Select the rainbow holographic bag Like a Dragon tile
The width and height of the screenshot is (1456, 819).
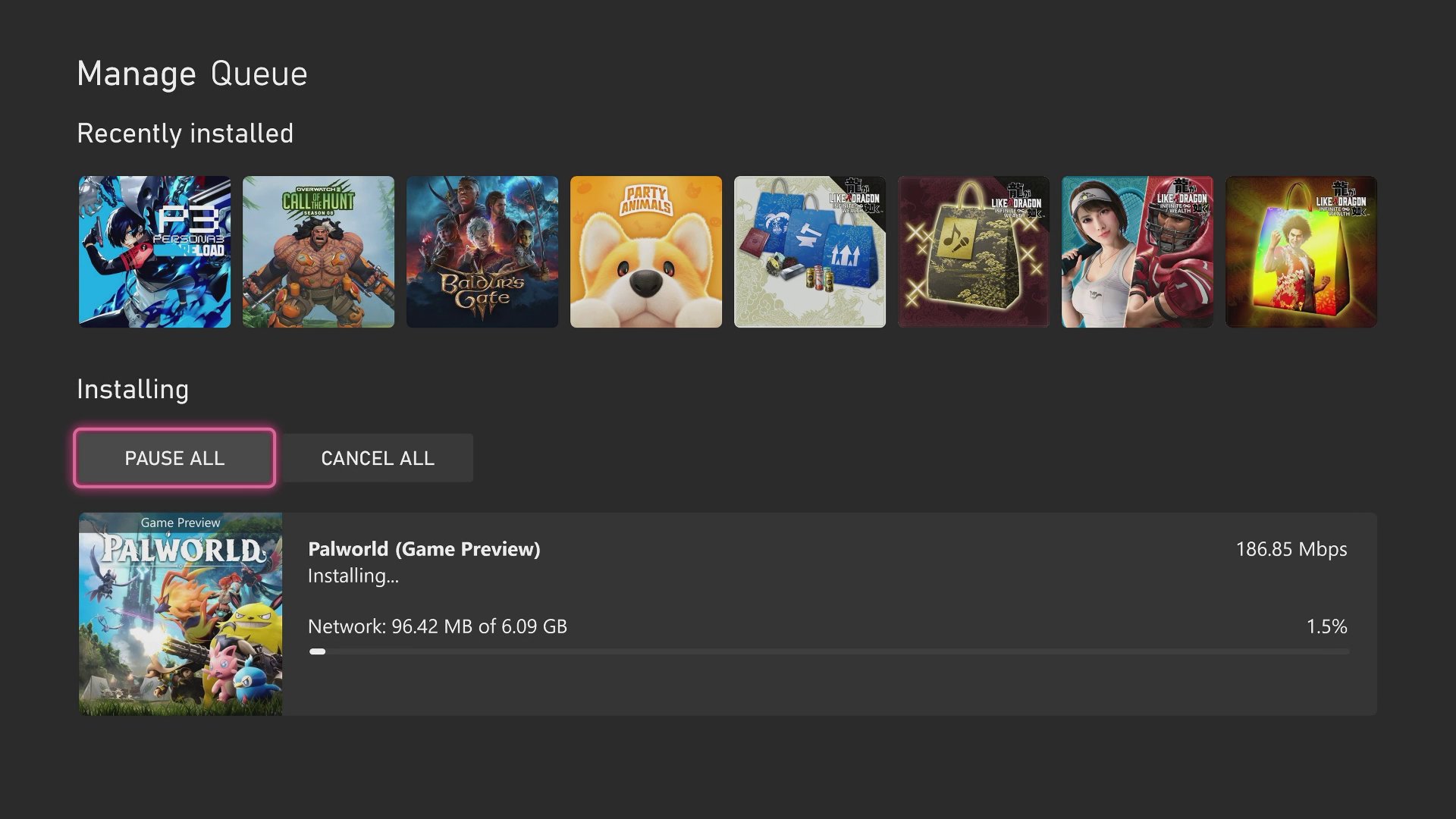point(1301,251)
